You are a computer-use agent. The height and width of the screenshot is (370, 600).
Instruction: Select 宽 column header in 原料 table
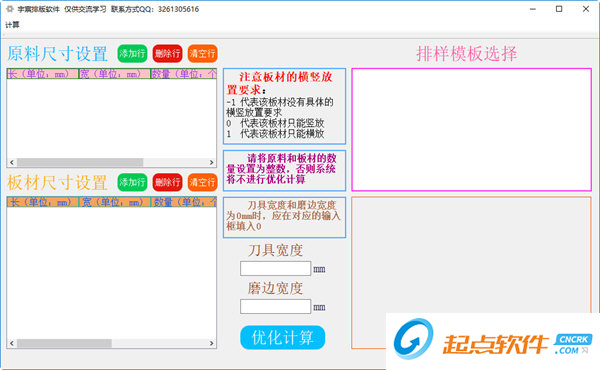tap(114, 74)
